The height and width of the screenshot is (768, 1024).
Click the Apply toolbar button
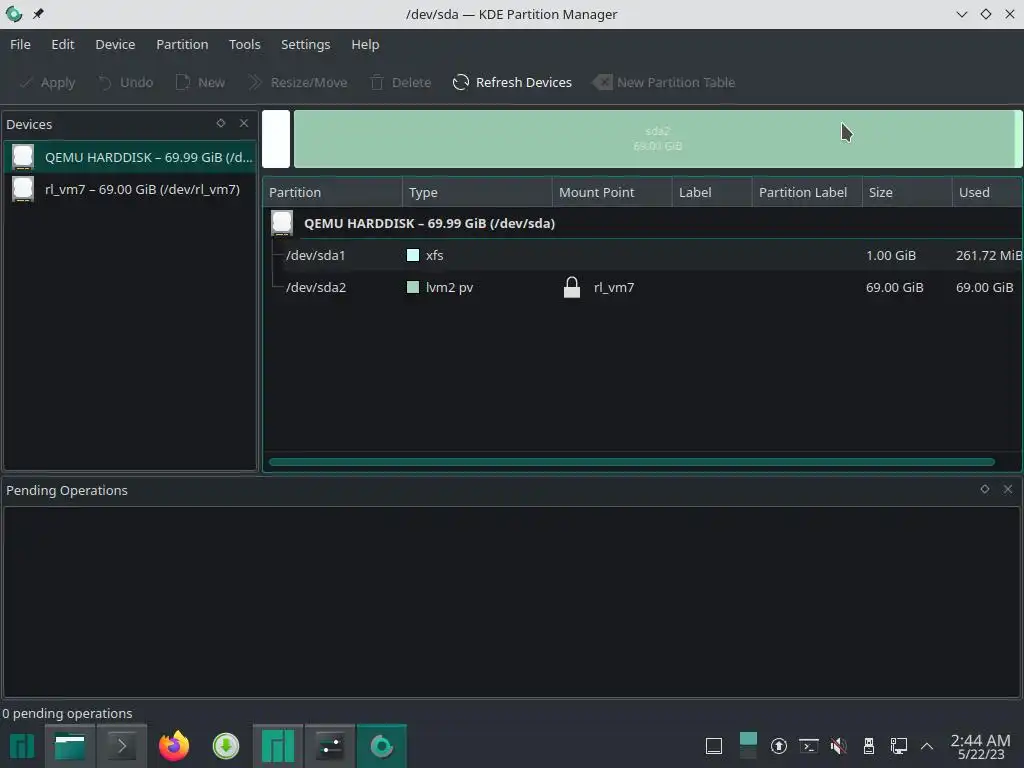coord(47,82)
